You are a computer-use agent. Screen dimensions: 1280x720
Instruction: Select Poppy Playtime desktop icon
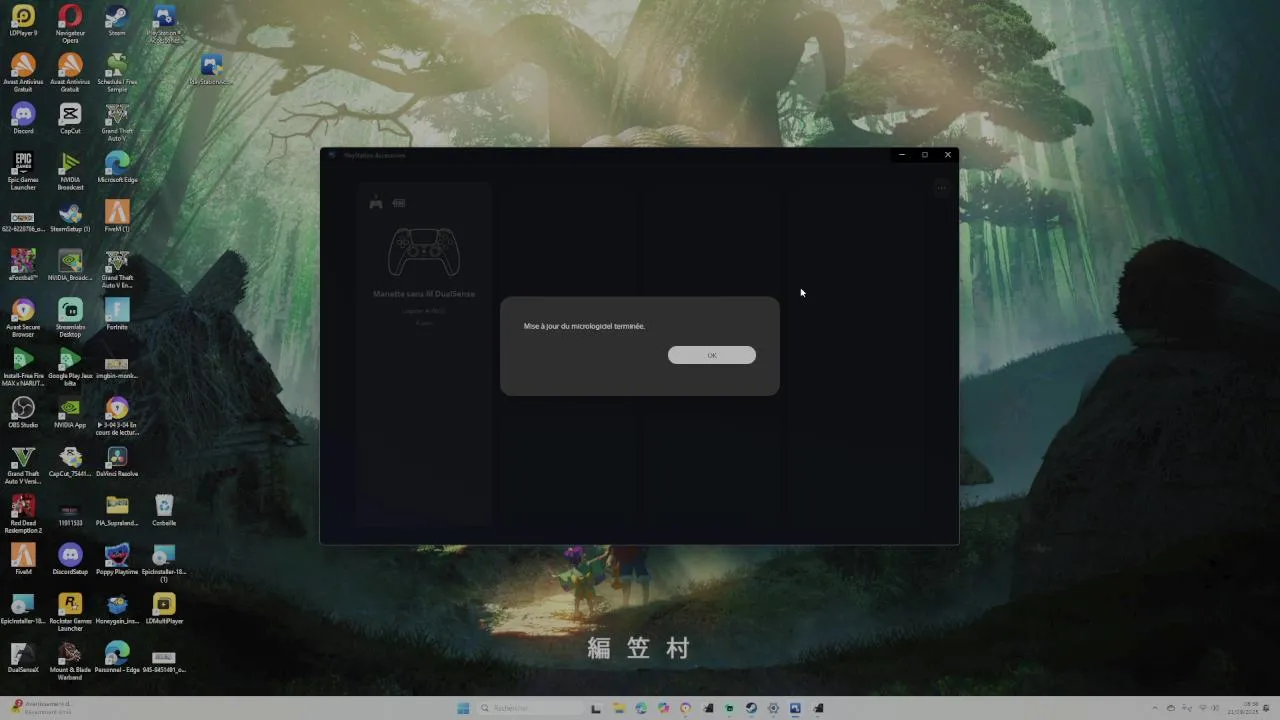pyautogui.click(x=117, y=560)
